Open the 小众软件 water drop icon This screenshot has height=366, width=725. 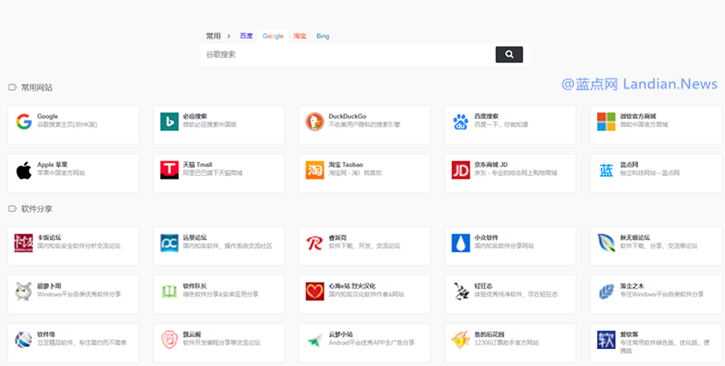tap(461, 243)
